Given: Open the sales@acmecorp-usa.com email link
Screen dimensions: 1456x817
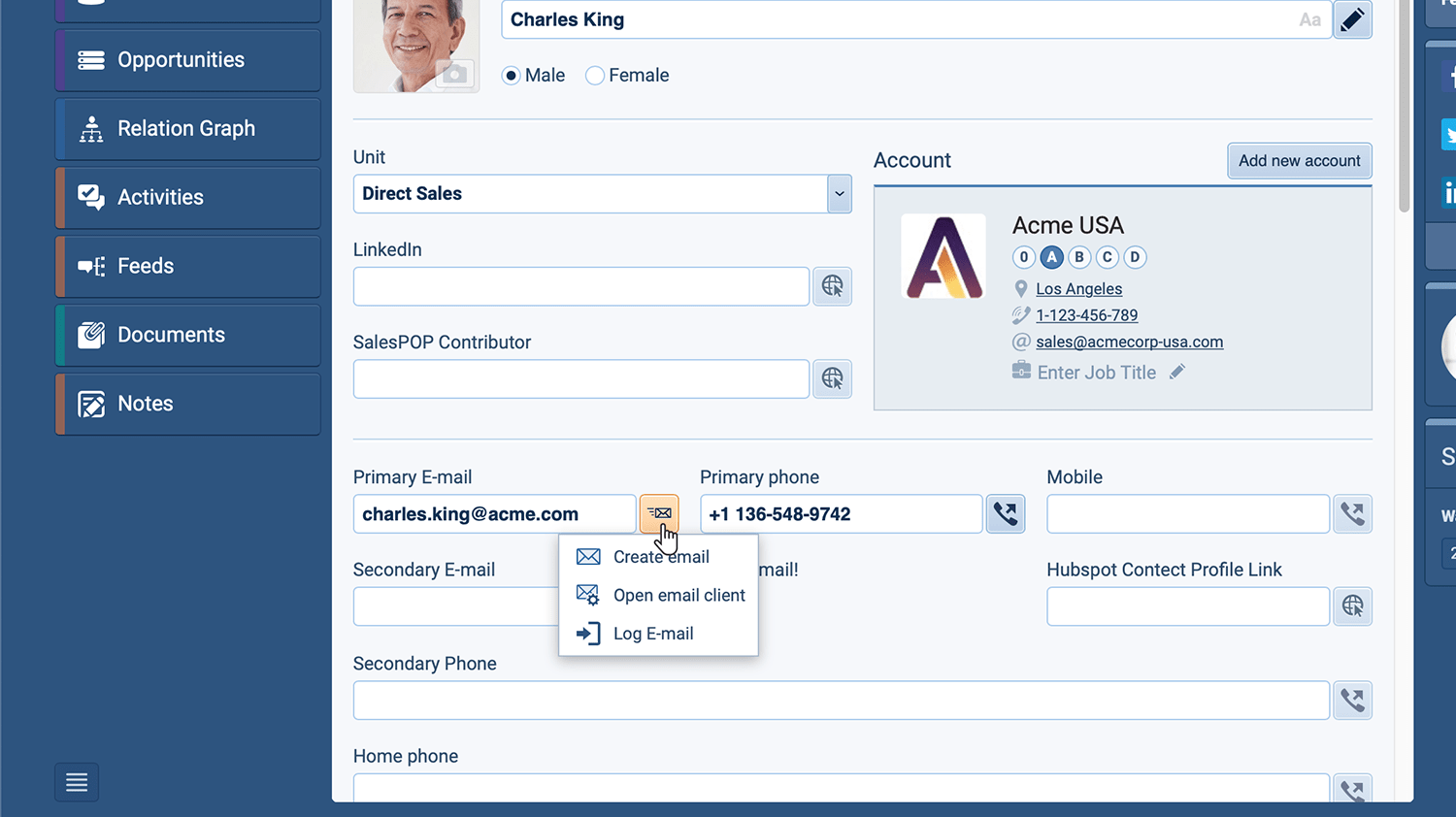Looking at the screenshot, I should click(x=1129, y=342).
